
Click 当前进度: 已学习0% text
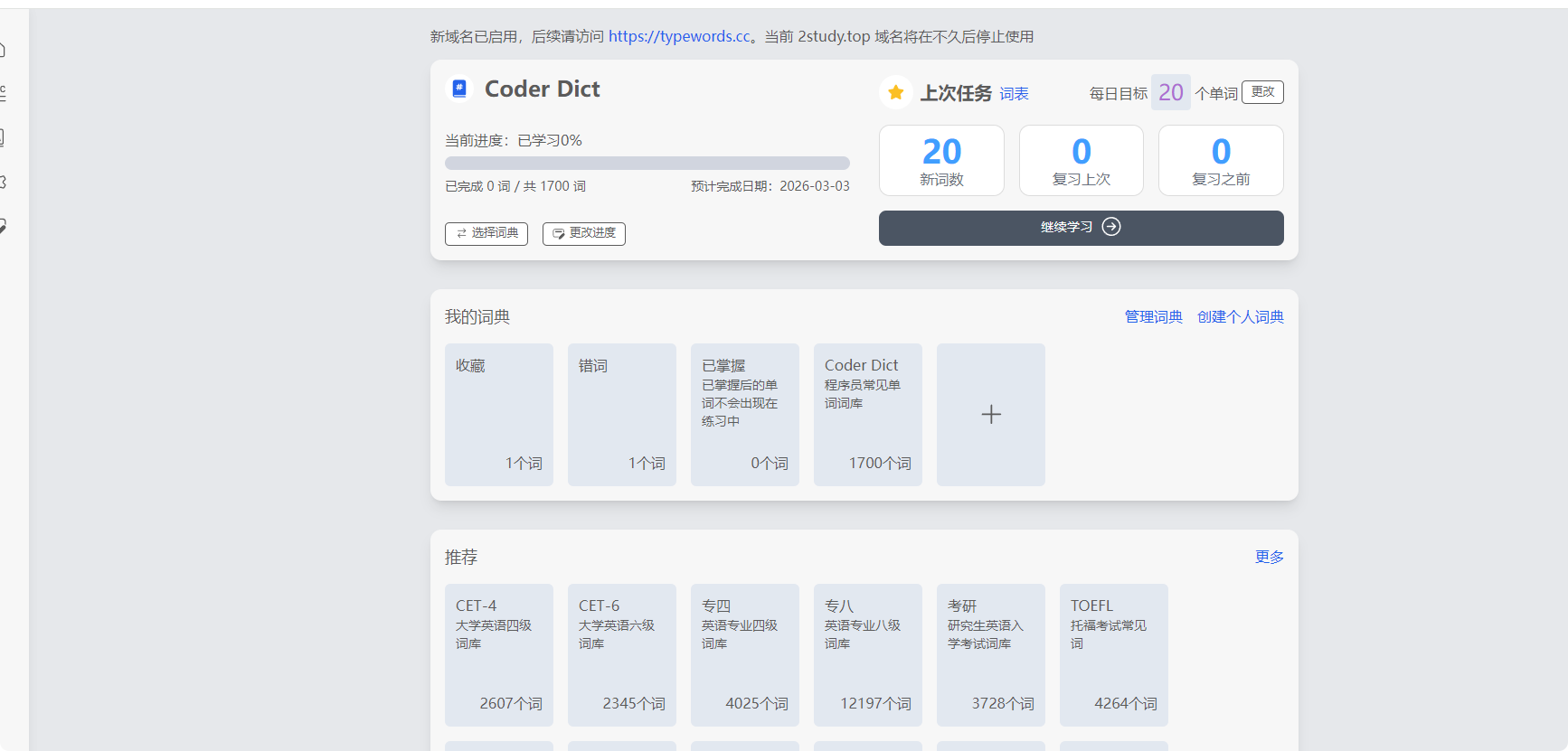[514, 141]
